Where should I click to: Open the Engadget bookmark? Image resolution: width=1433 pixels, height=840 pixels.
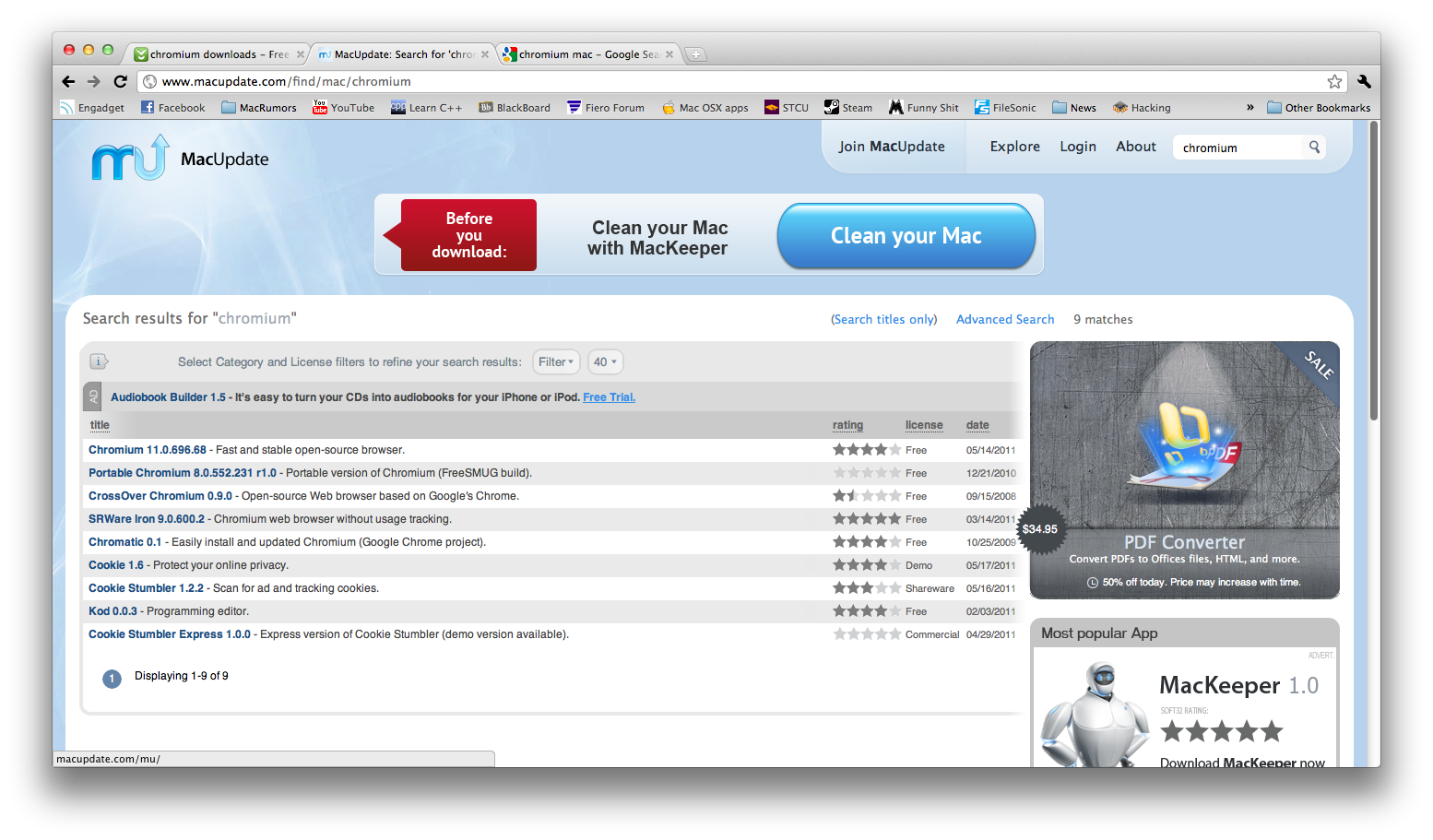92,108
